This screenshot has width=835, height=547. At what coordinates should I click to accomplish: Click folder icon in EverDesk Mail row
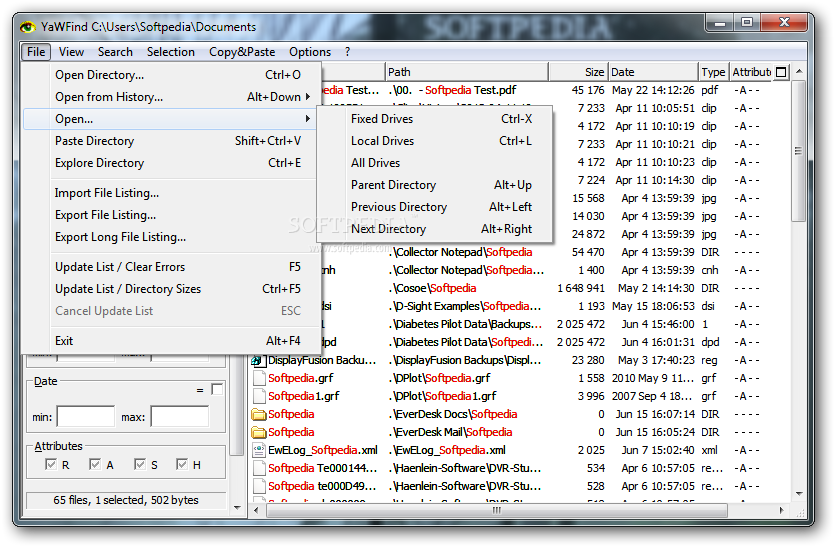click(259, 432)
